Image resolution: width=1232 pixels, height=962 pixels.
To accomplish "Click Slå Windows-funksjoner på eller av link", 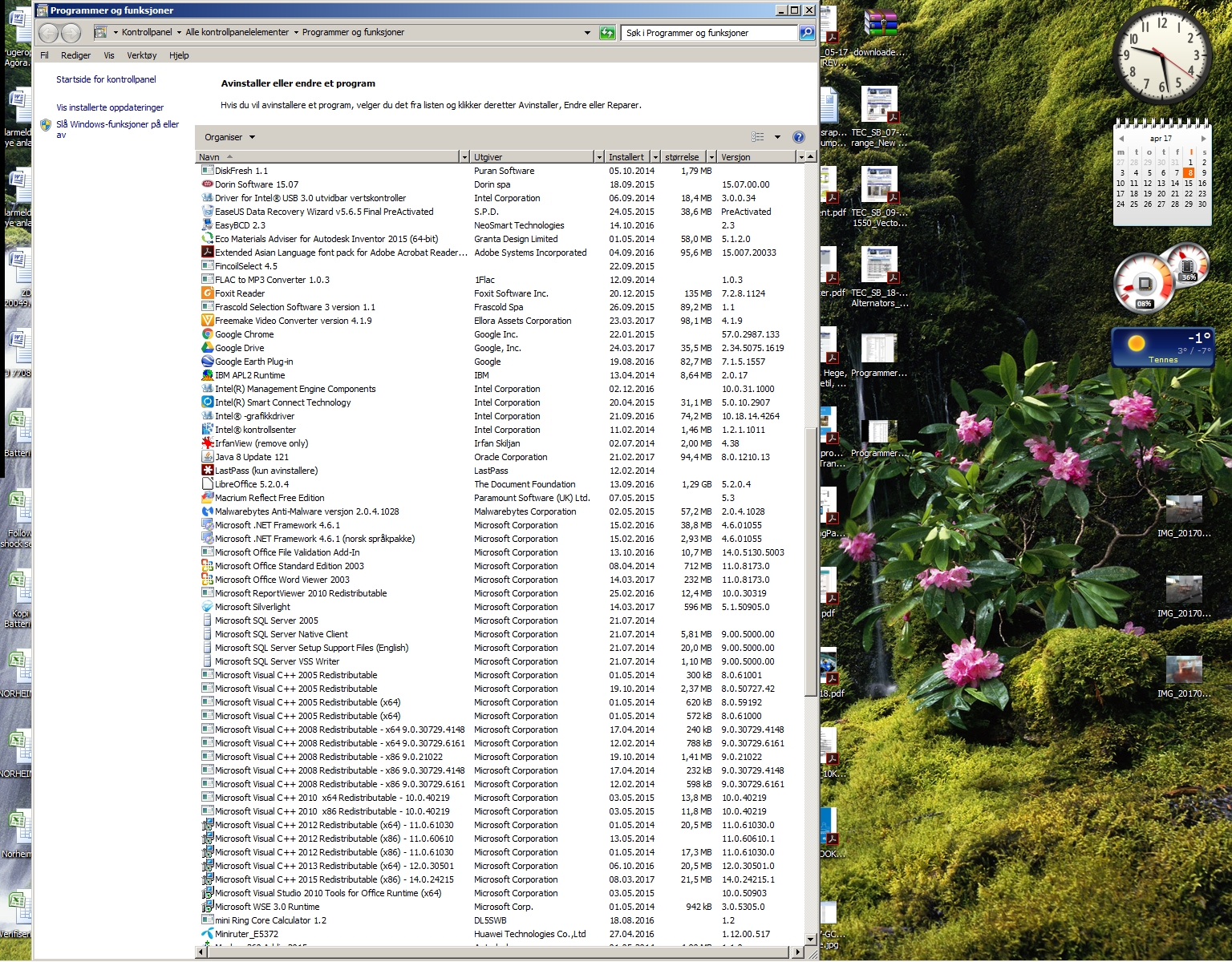I will (117, 129).
